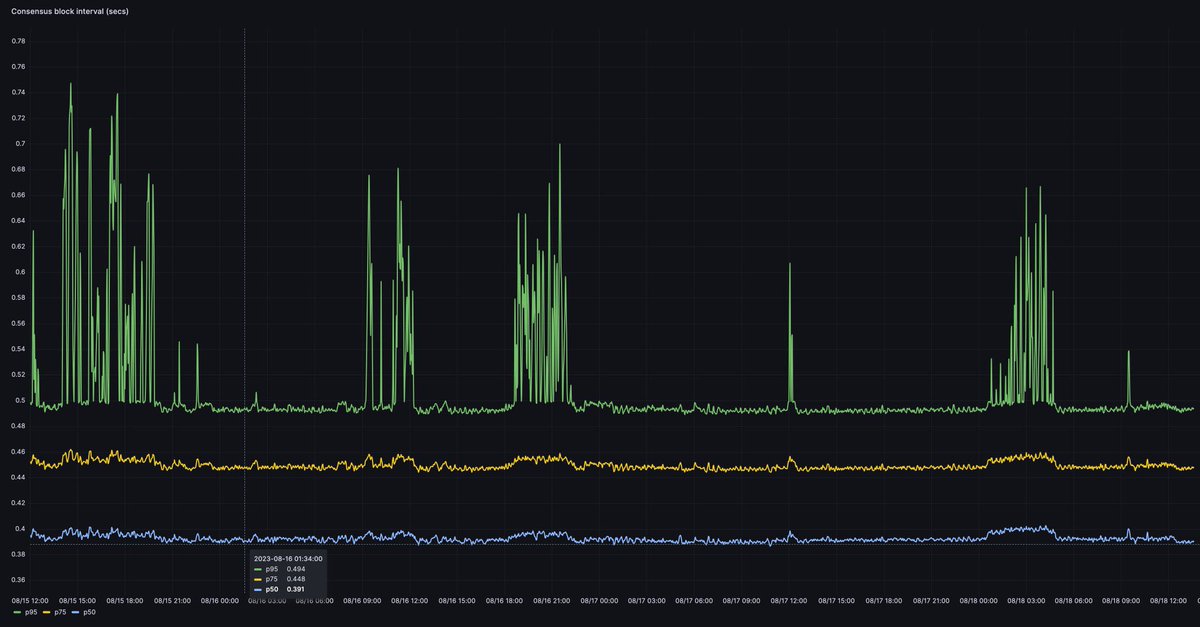Click the green p95 legend color marker
1200x627 pixels.
click(x=16, y=611)
